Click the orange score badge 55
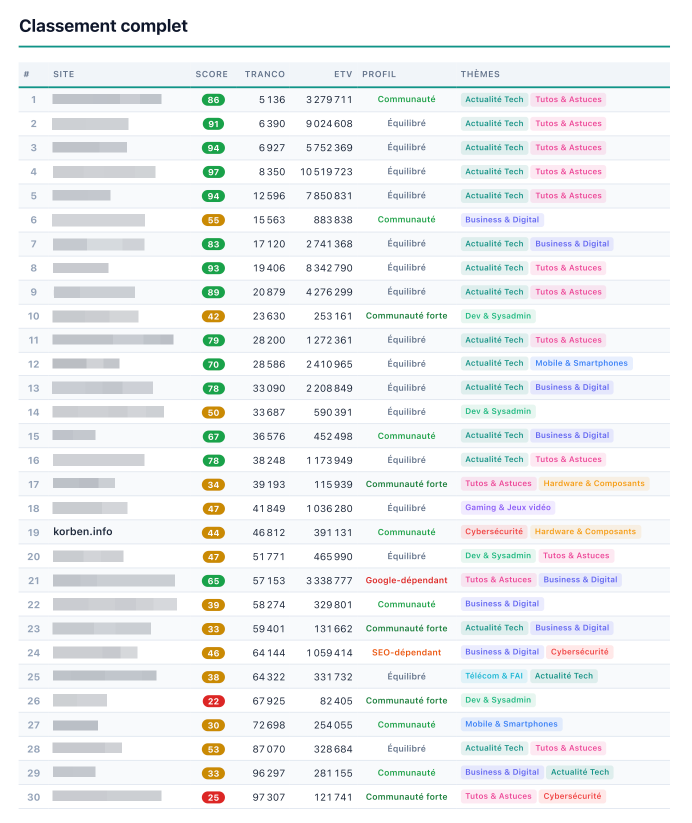 [x=213, y=220]
